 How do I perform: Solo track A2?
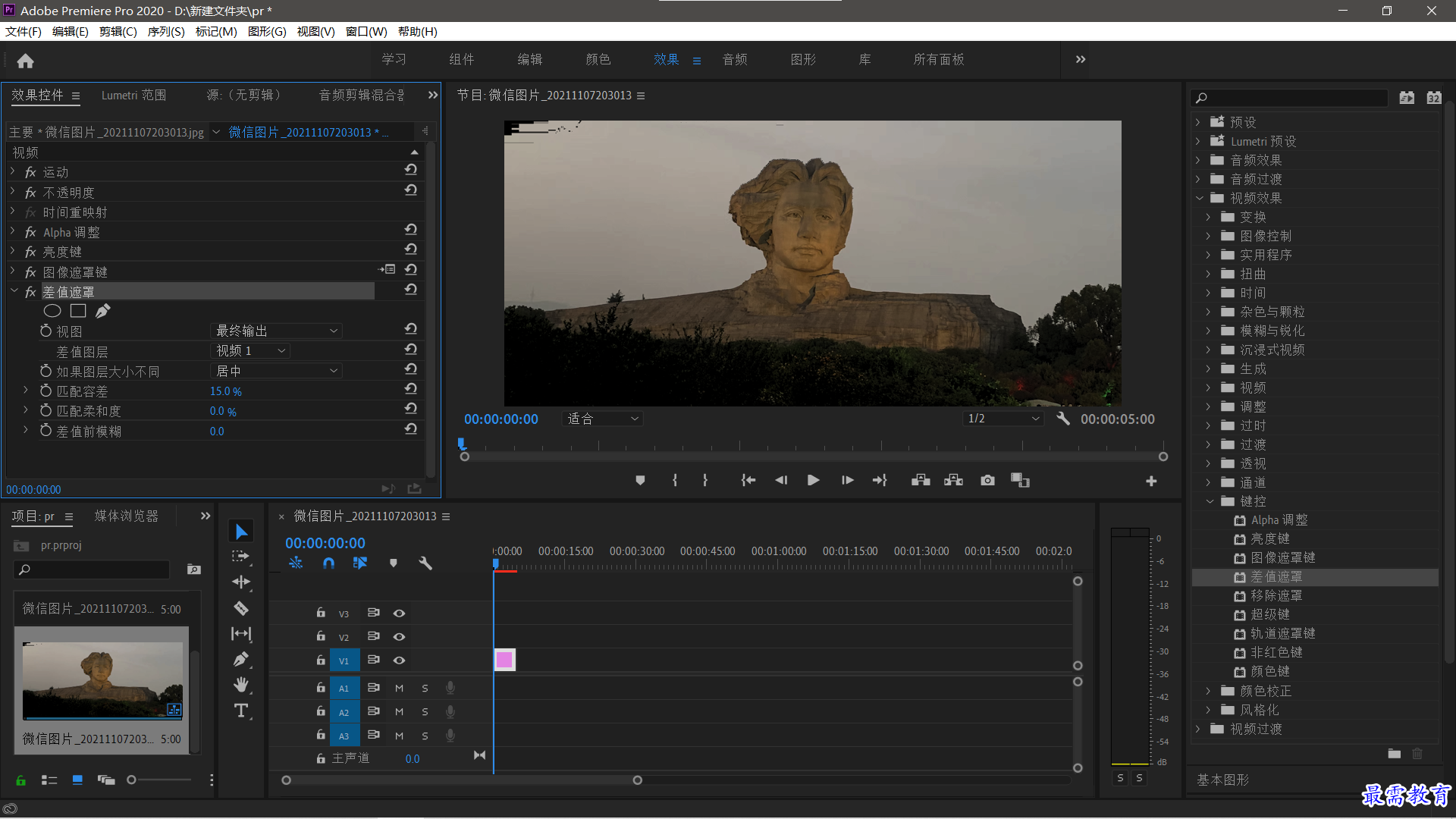[425, 712]
